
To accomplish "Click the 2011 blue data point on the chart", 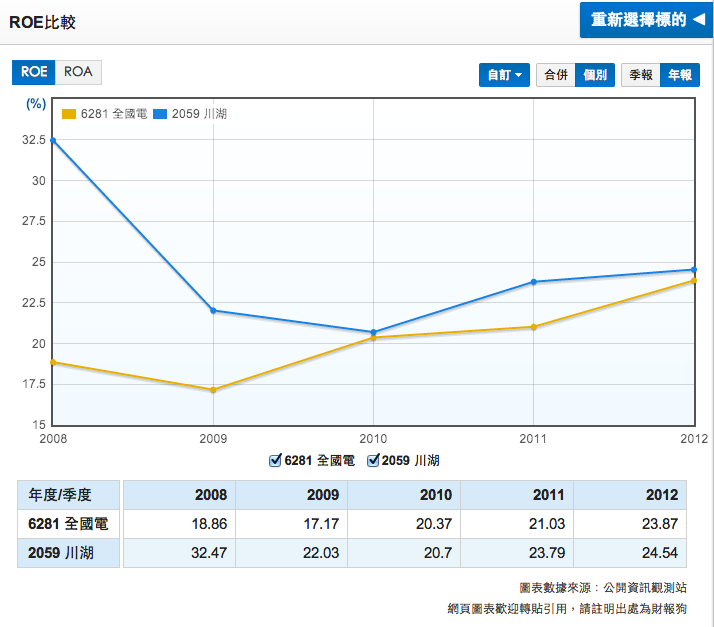I will tap(533, 282).
